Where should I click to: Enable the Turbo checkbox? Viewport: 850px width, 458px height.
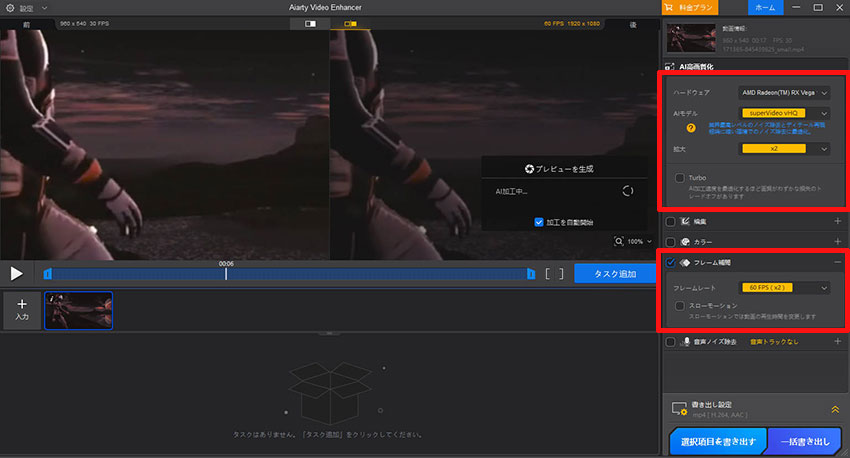pos(679,178)
